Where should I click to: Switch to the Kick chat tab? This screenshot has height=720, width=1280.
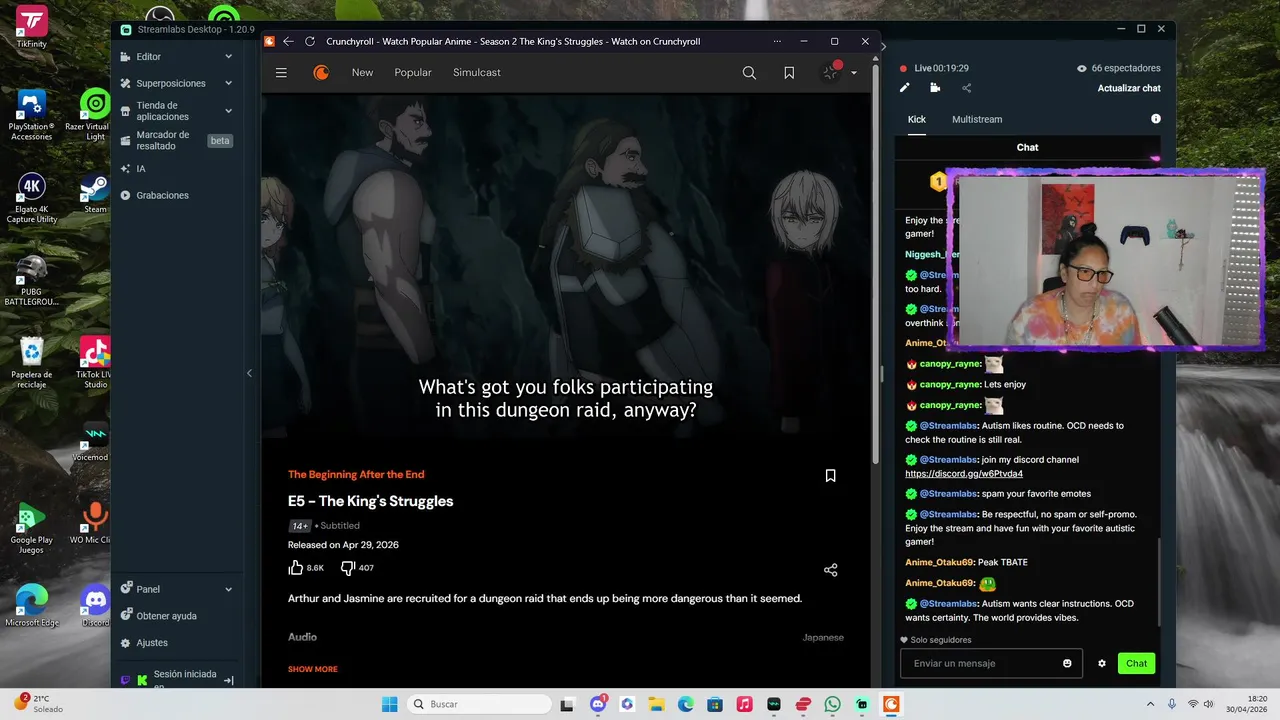pos(917,119)
